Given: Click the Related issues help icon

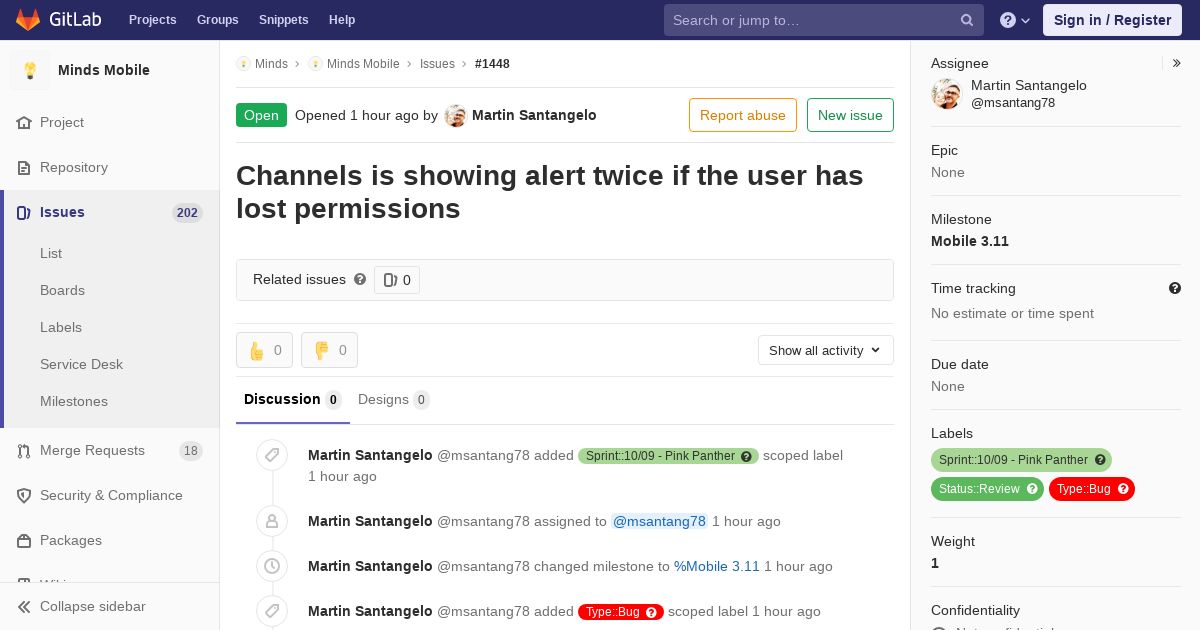Looking at the screenshot, I should pyautogui.click(x=360, y=280).
